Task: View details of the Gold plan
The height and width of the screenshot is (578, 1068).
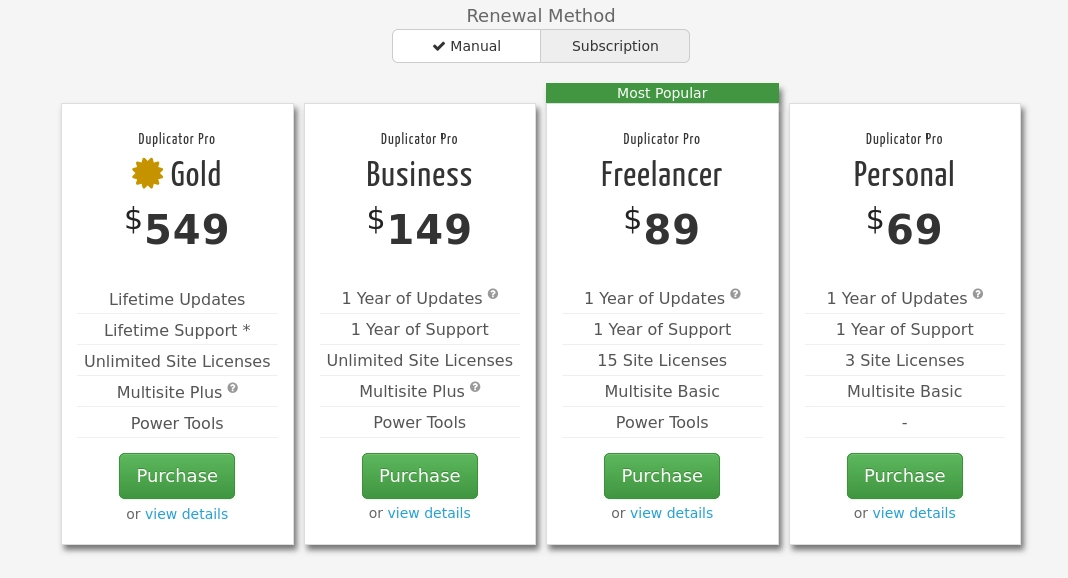Action: tap(187, 514)
